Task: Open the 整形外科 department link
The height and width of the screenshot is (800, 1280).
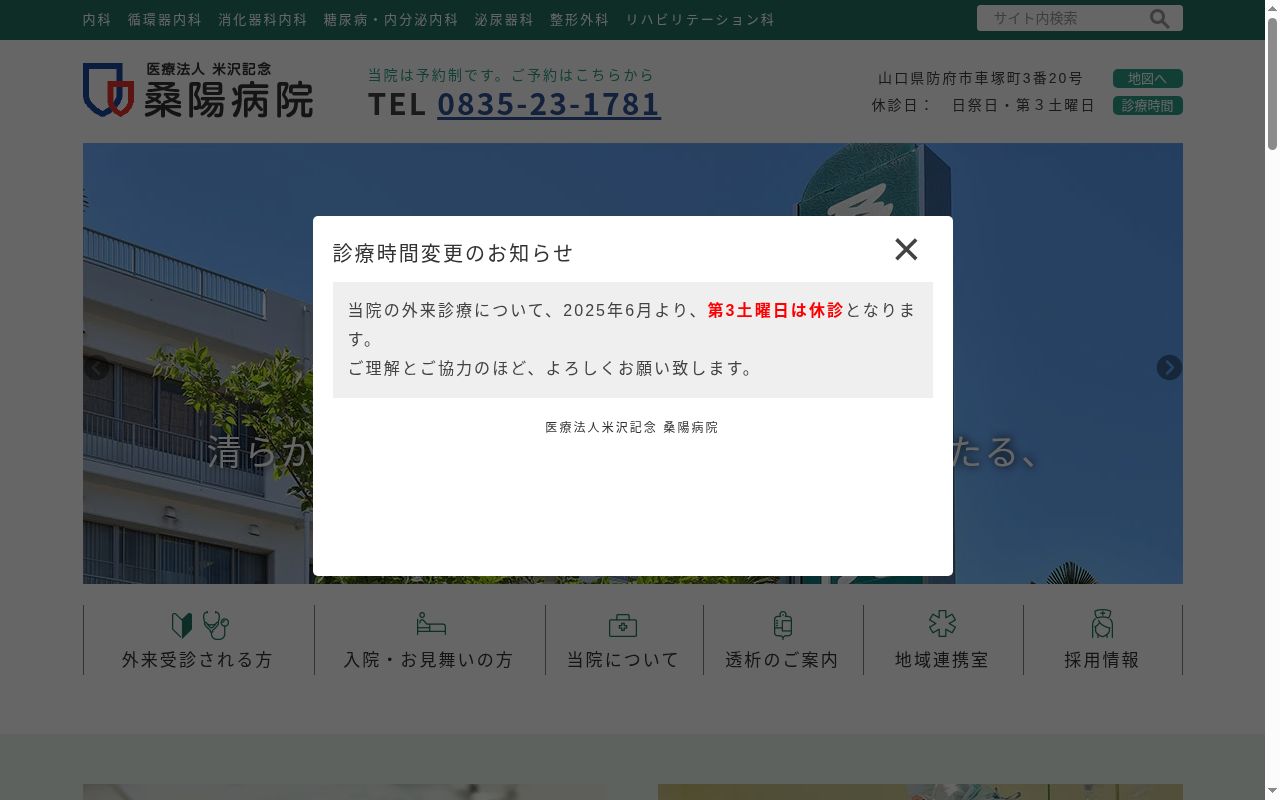Action: click(x=579, y=19)
